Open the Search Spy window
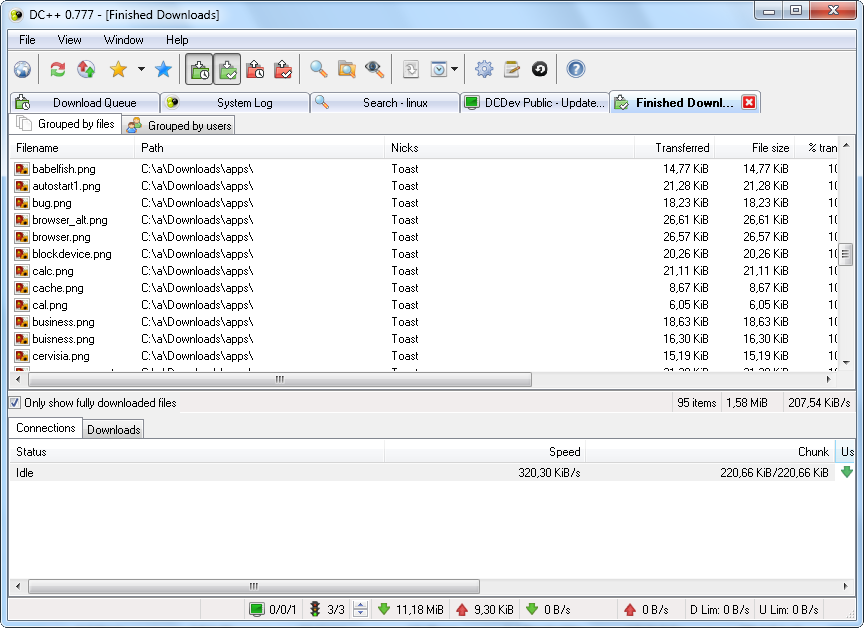864x628 pixels. pos(374,69)
